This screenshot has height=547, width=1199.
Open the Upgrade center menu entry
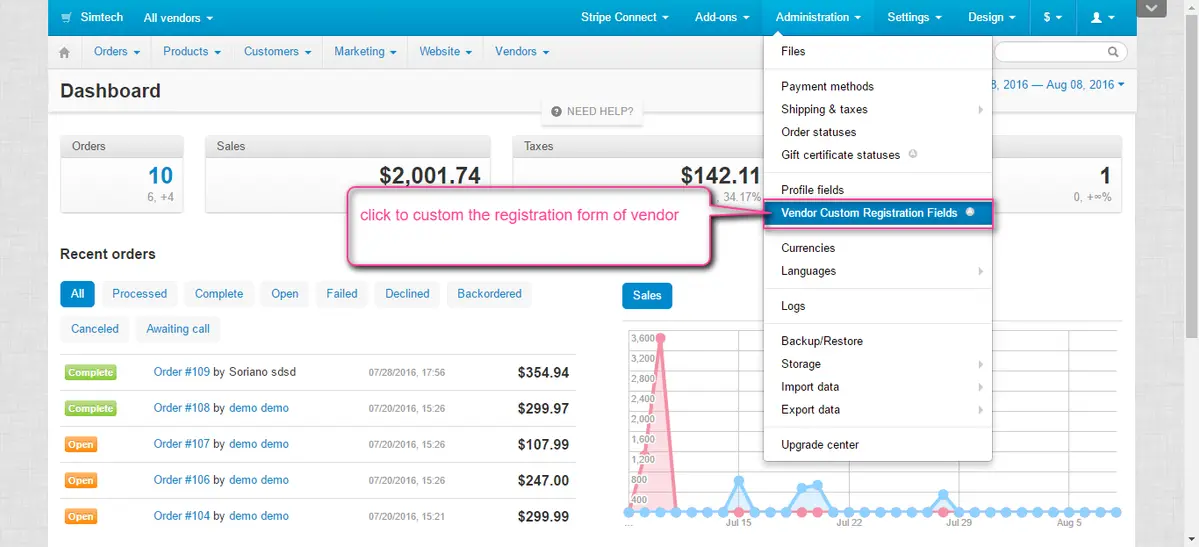pyautogui.click(x=820, y=445)
